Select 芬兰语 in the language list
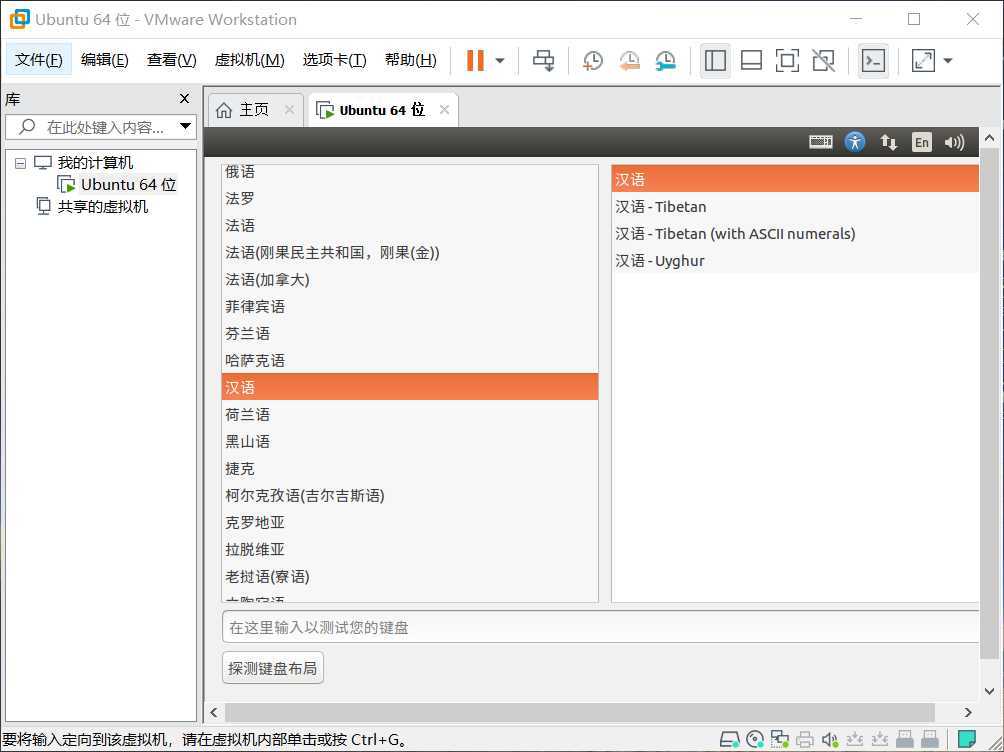This screenshot has width=1004, height=752. pyautogui.click(x=410, y=333)
